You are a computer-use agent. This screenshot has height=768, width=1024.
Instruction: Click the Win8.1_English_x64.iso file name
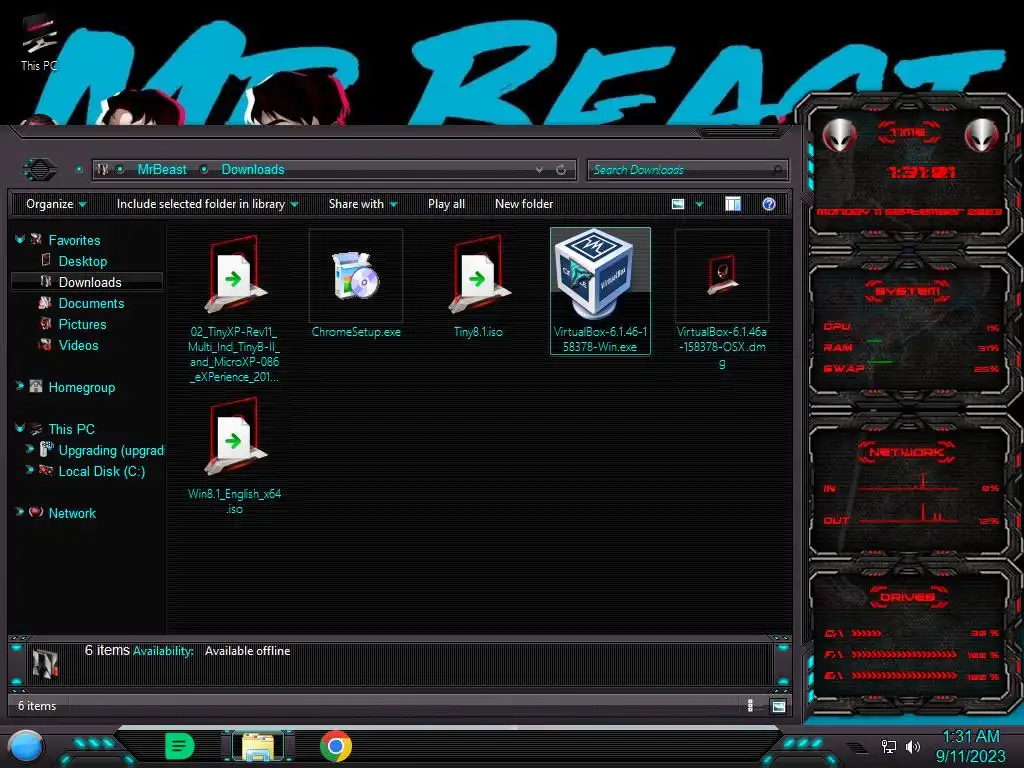tap(234, 501)
